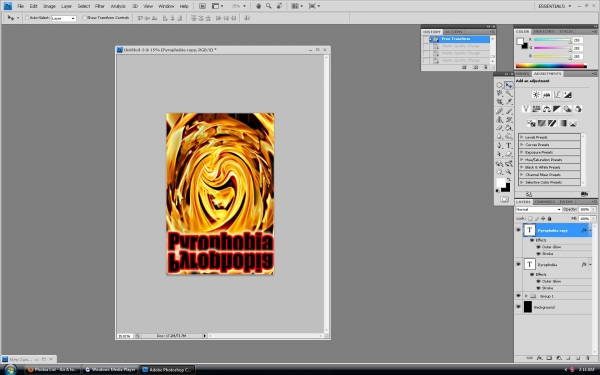Screen dimensions: 600x375
Task: Hide the Pyrophobia text layer
Action: click(518, 264)
